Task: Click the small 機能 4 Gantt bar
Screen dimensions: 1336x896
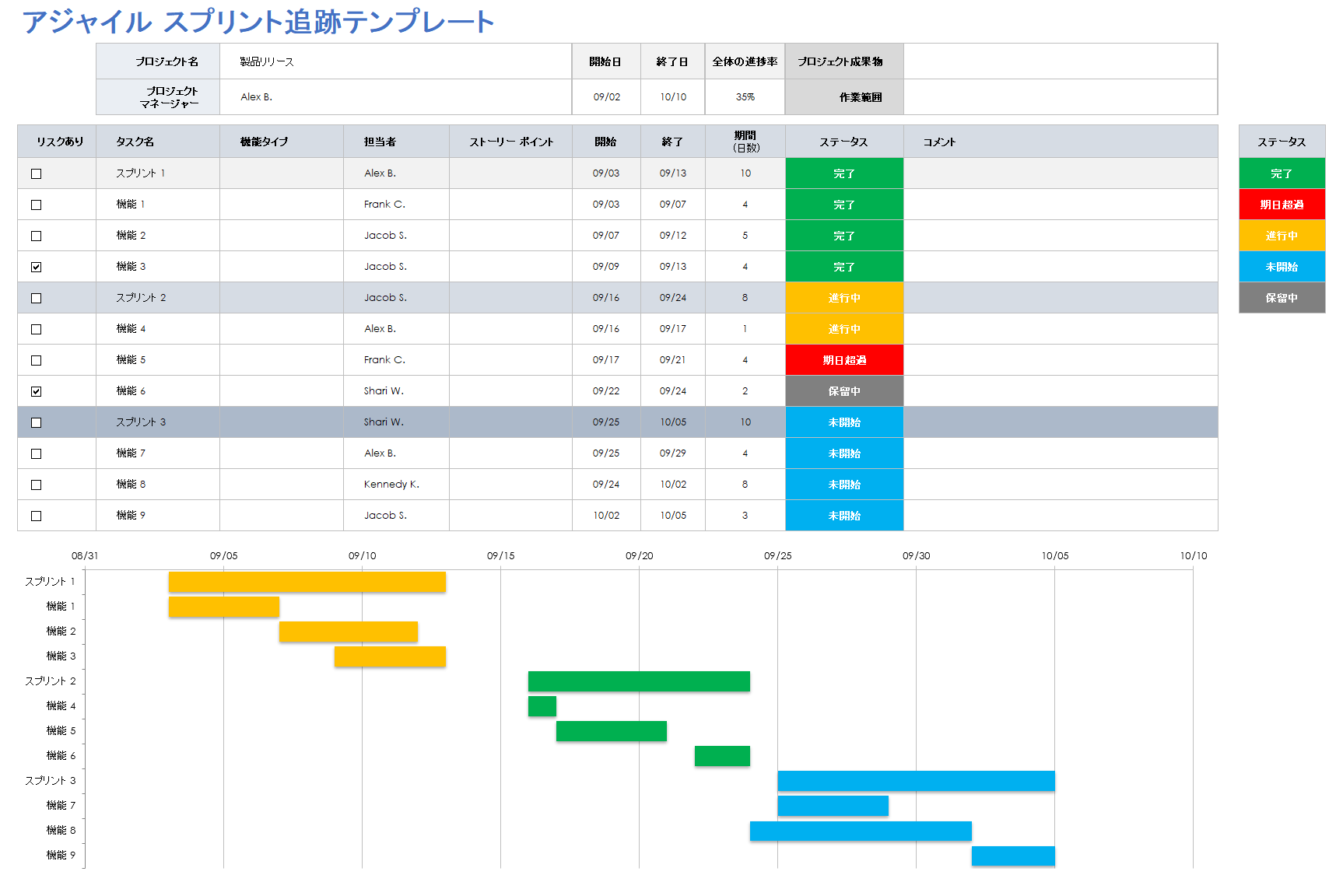Action: 542,706
